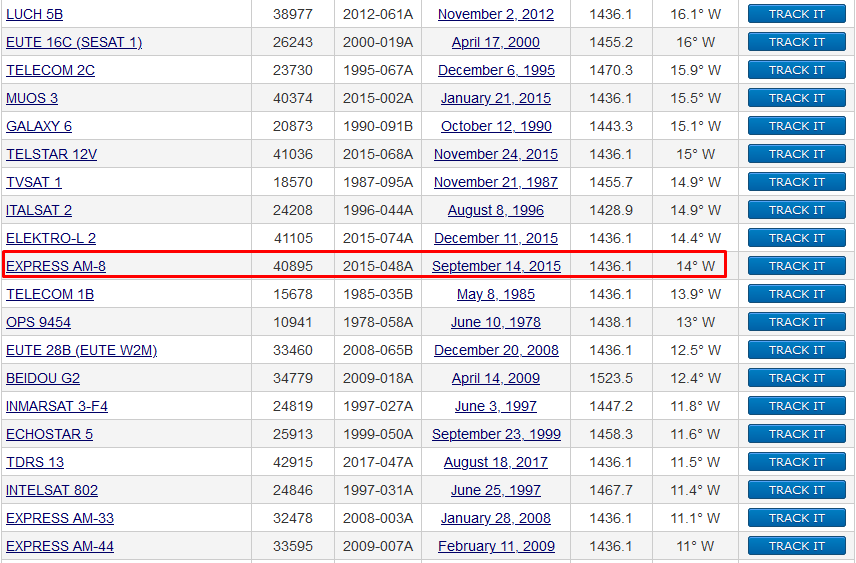Open the LUCH 5B satellite link
The width and height of the screenshot is (856, 563).
(x=34, y=14)
